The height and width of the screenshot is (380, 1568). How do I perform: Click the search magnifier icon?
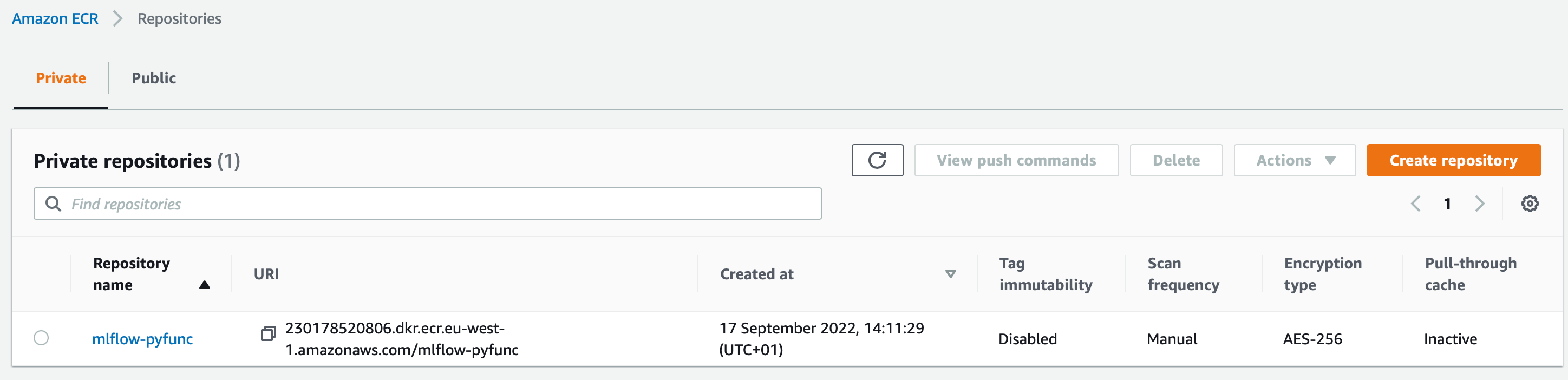click(x=54, y=204)
